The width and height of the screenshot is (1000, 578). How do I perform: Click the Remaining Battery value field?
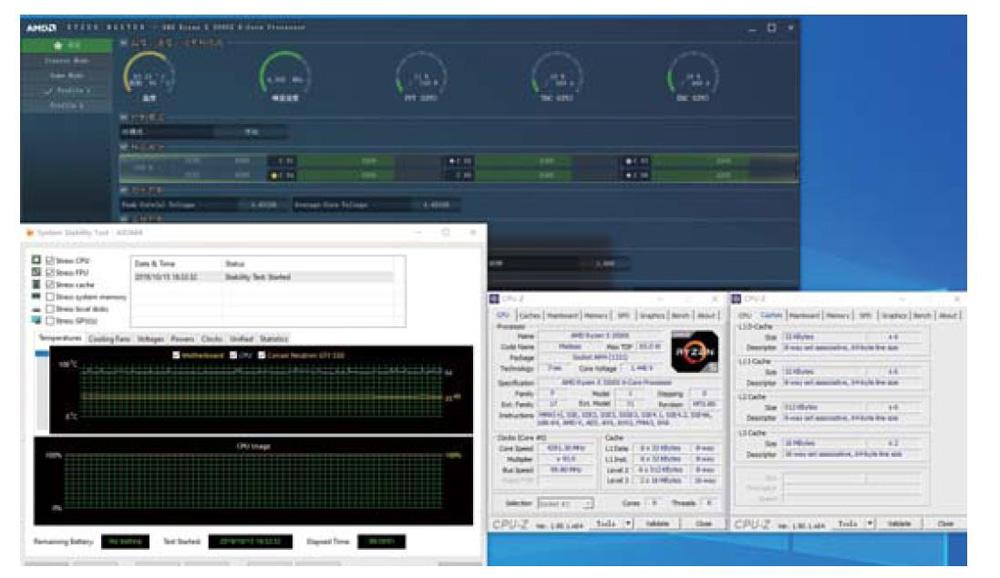click(125, 542)
